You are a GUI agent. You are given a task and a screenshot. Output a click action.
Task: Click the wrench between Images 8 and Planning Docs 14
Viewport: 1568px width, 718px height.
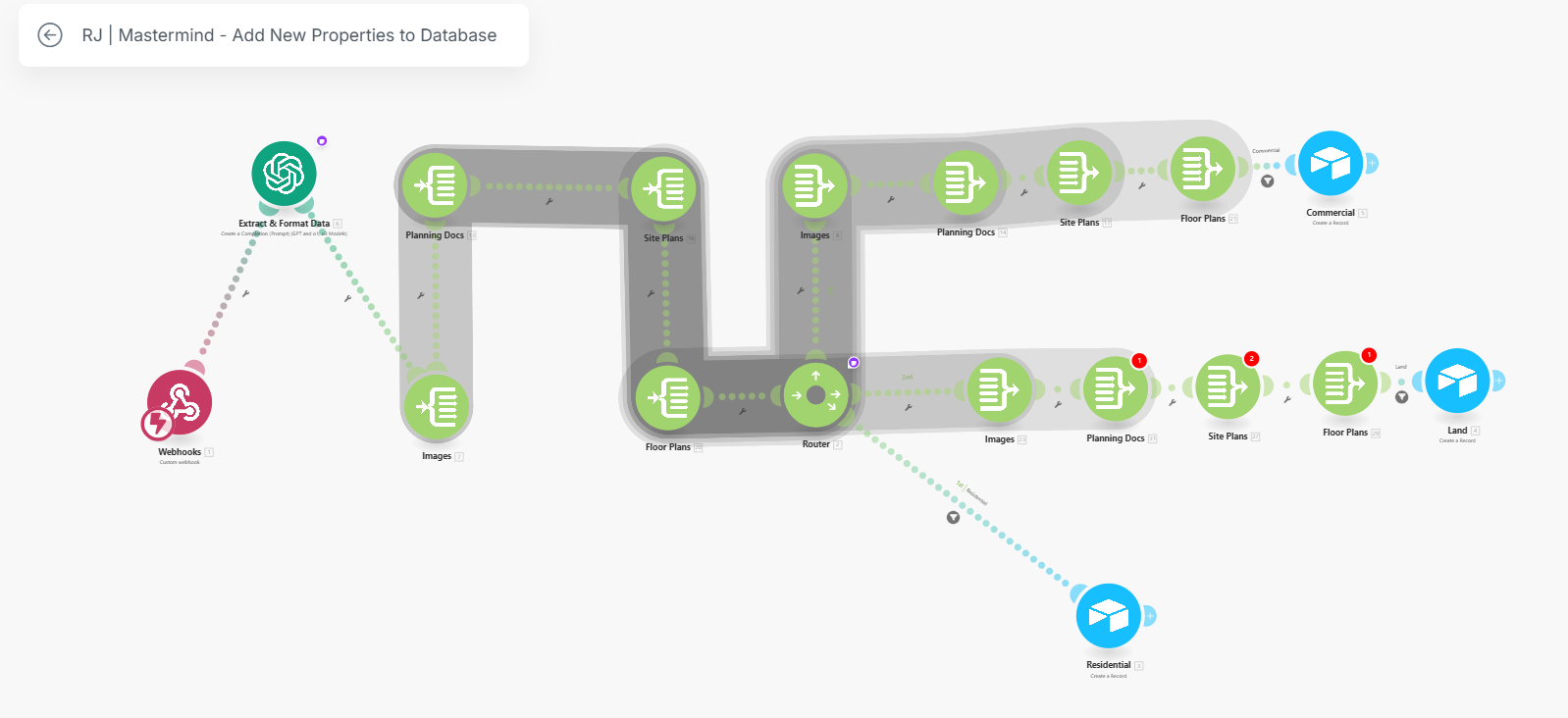point(891,200)
